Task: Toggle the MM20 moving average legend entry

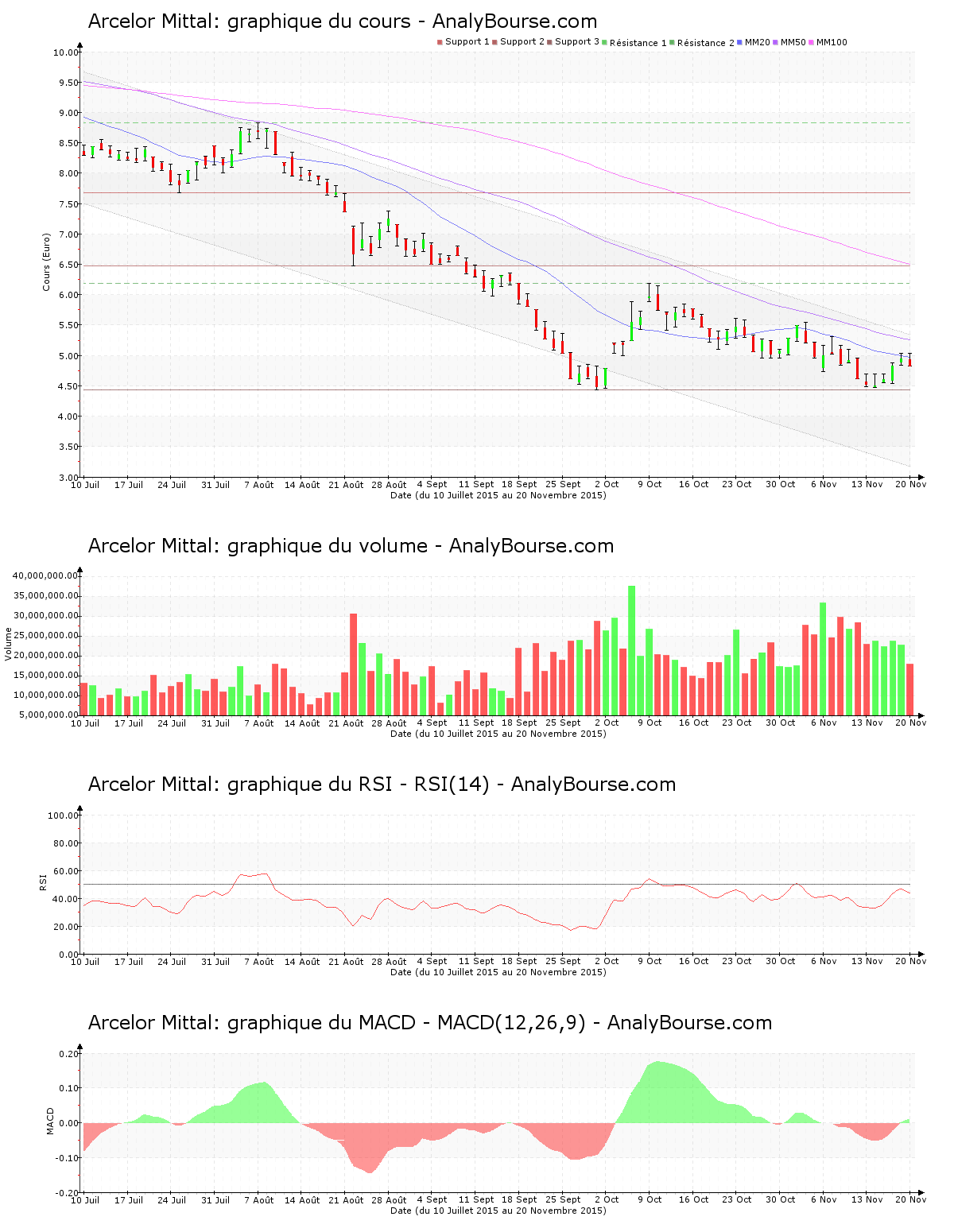Action: pyautogui.click(x=757, y=42)
